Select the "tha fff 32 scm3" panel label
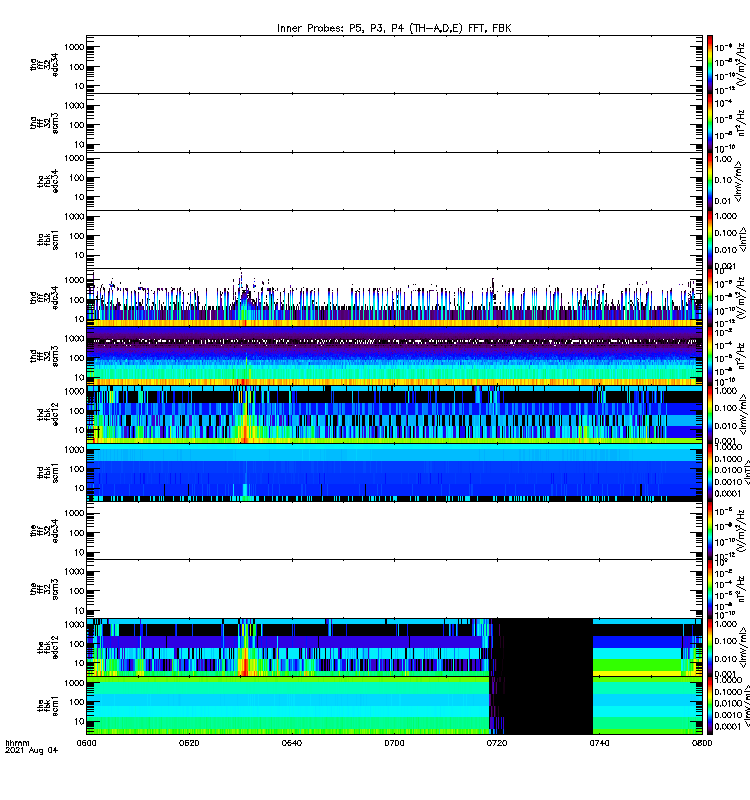This screenshot has width=750, height=800. (44, 123)
